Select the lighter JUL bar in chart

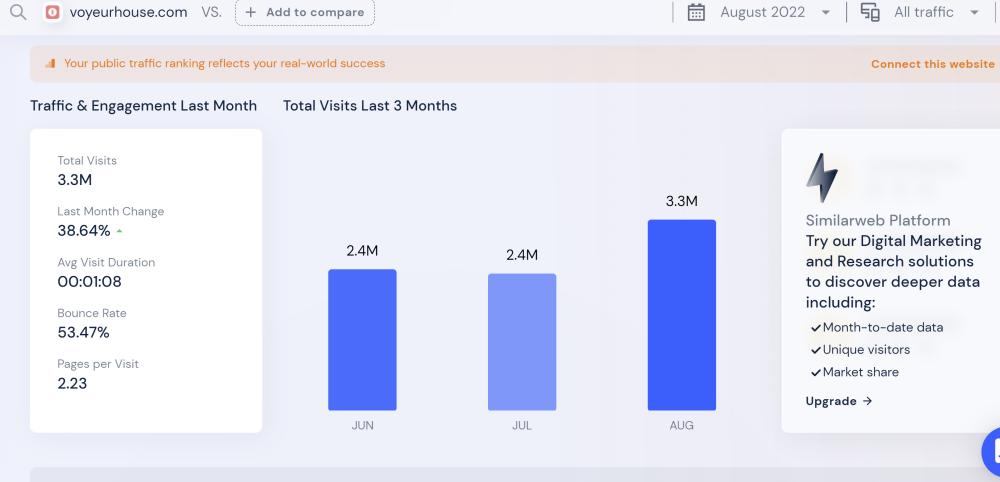(522, 342)
